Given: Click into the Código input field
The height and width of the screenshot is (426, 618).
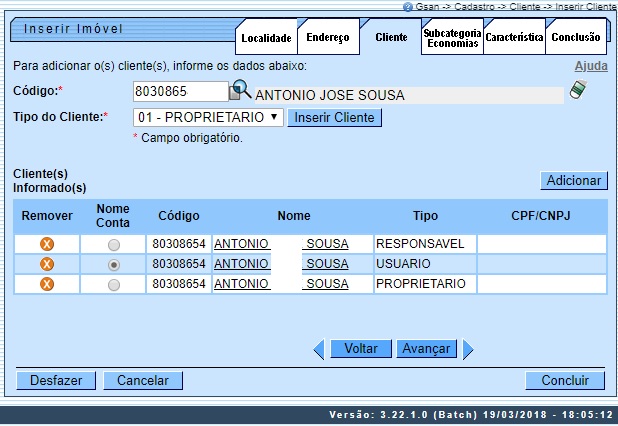Looking at the screenshot, I should 180,91.
